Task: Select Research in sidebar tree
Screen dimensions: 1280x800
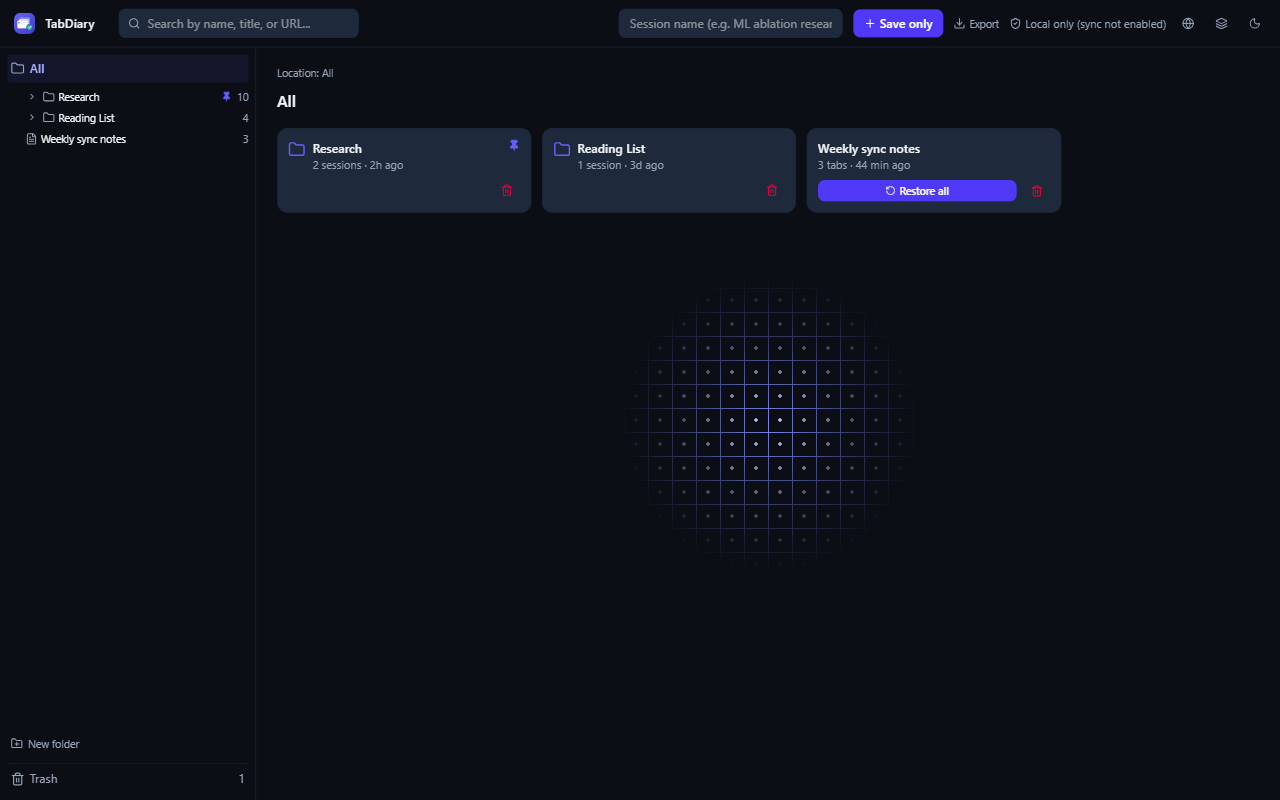Action: coord(79,97)
